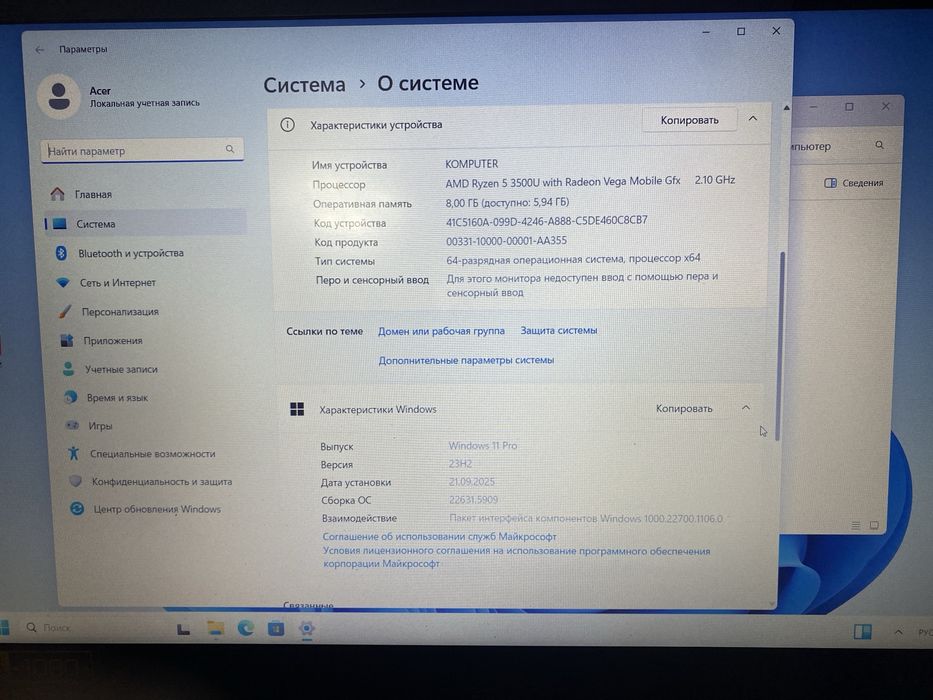Open the Защита системы link
Screen dimensions: 933x700
pyautogui.click(x=559, y=330)
